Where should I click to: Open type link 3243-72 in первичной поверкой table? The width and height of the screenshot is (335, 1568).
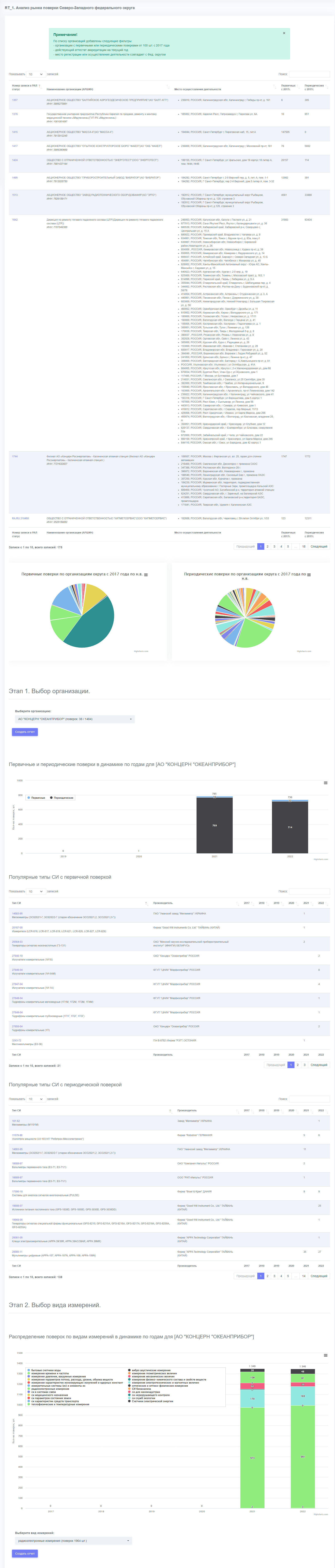[17, 1040]
